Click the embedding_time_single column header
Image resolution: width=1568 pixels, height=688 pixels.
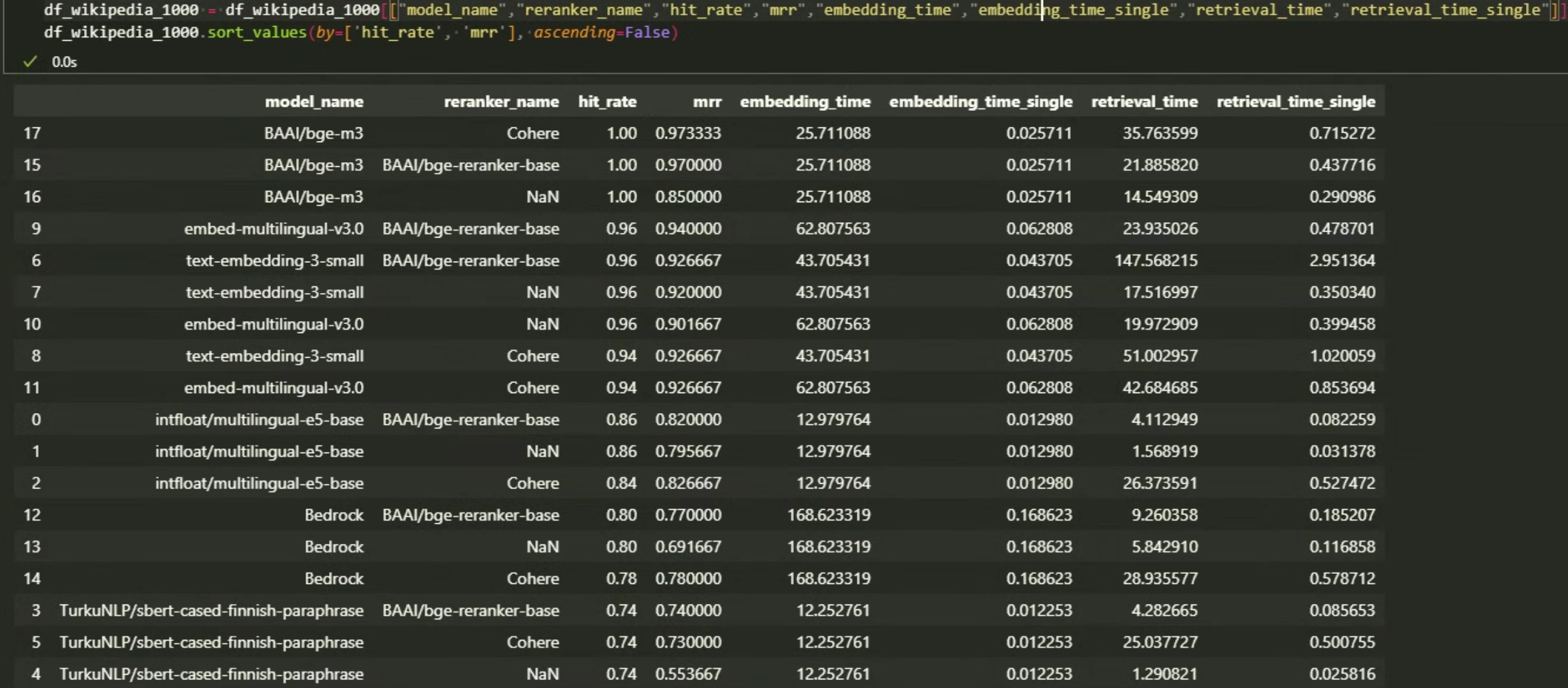(x=981, y=101)
